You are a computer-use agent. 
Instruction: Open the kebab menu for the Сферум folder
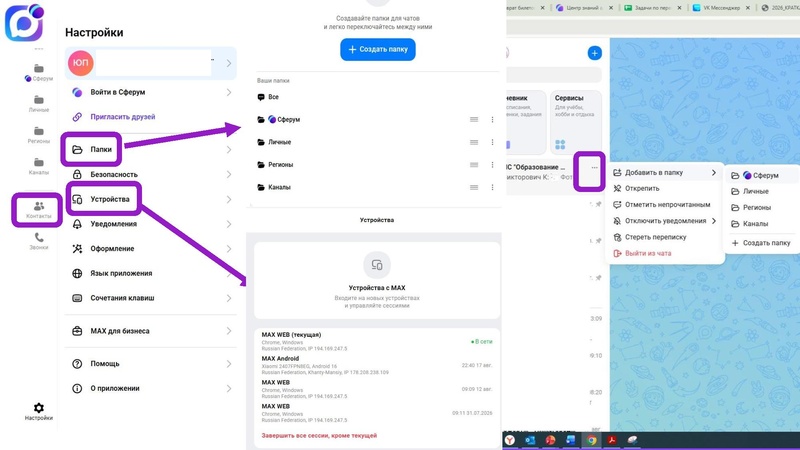click(492, 119)
